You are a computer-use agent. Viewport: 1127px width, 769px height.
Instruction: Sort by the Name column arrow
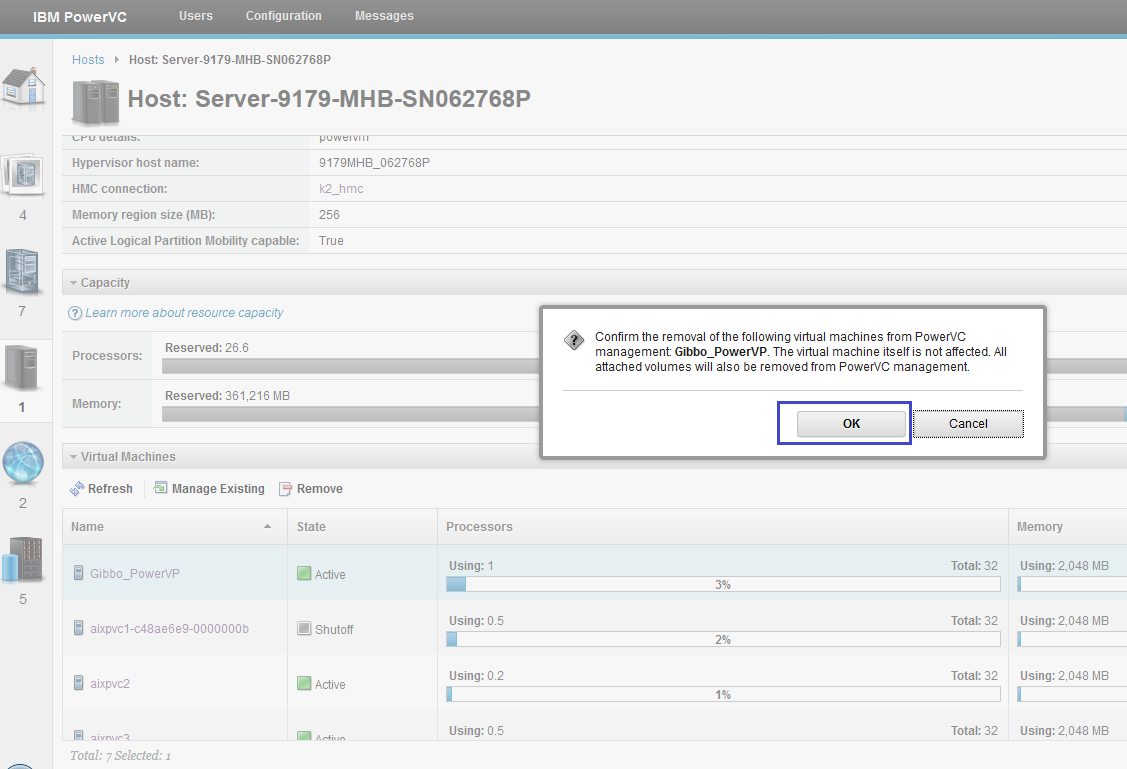pos(267,527)
